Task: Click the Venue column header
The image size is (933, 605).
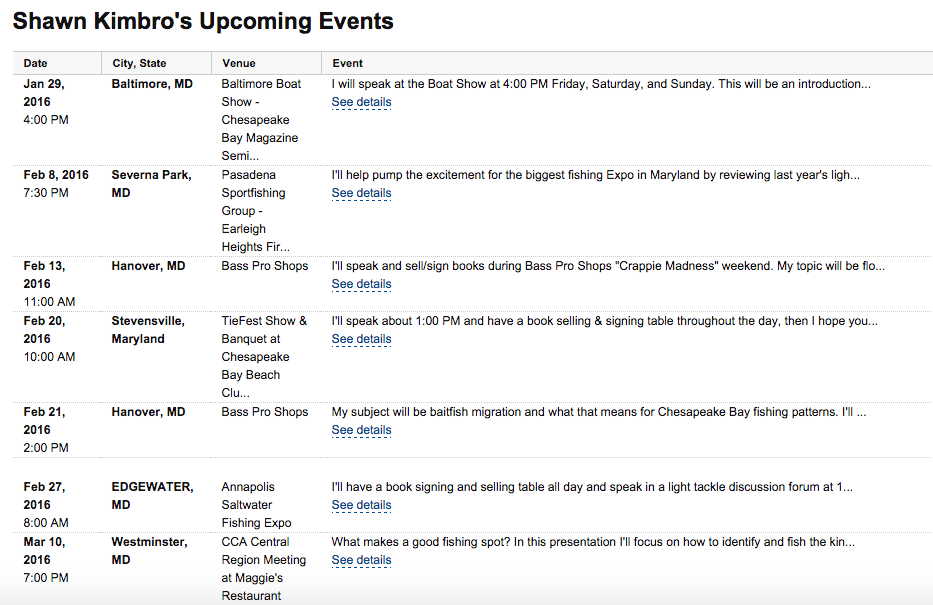Action: pyautogui.click(x=239, y=63)
